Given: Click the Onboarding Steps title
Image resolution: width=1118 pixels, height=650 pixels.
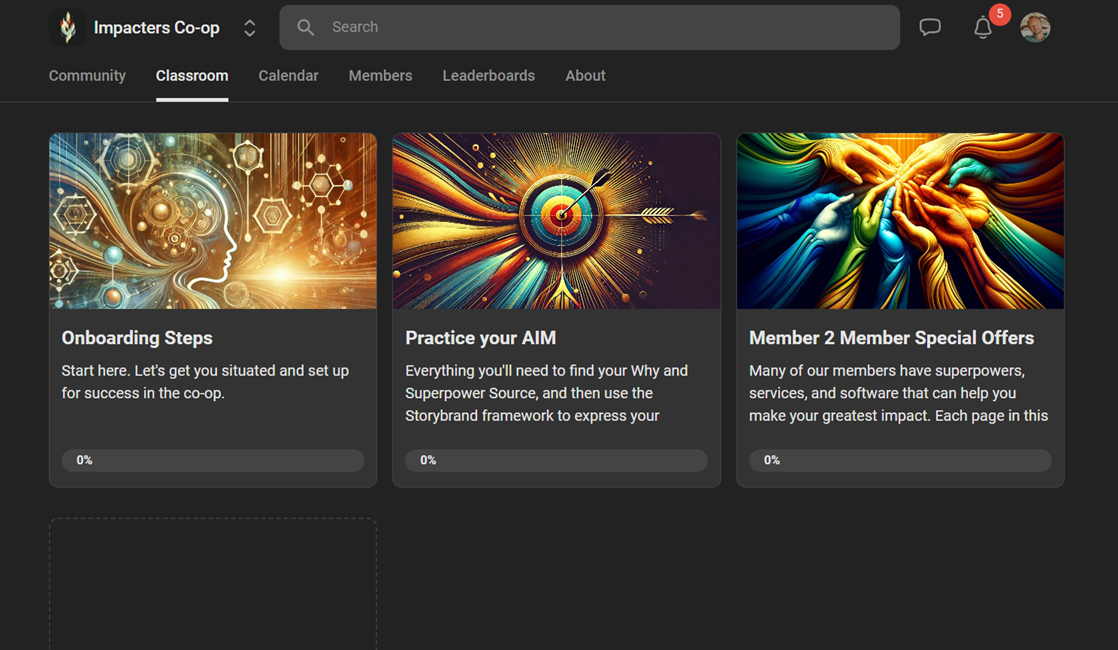Looking at the screenshot, I should coord(137,338).
